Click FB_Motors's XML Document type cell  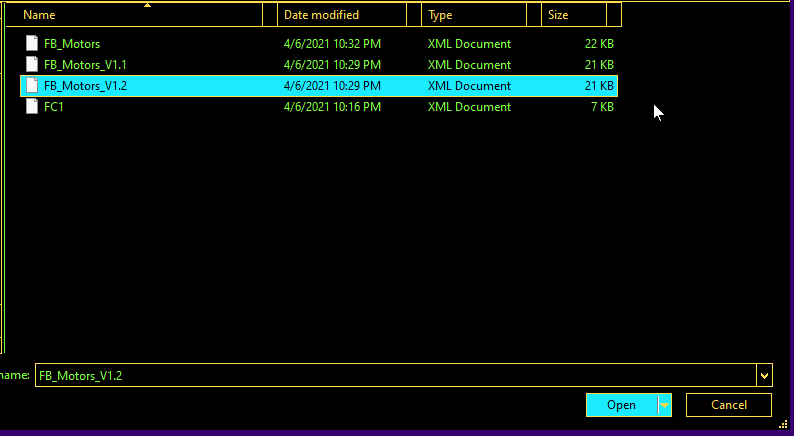(469, 44)
